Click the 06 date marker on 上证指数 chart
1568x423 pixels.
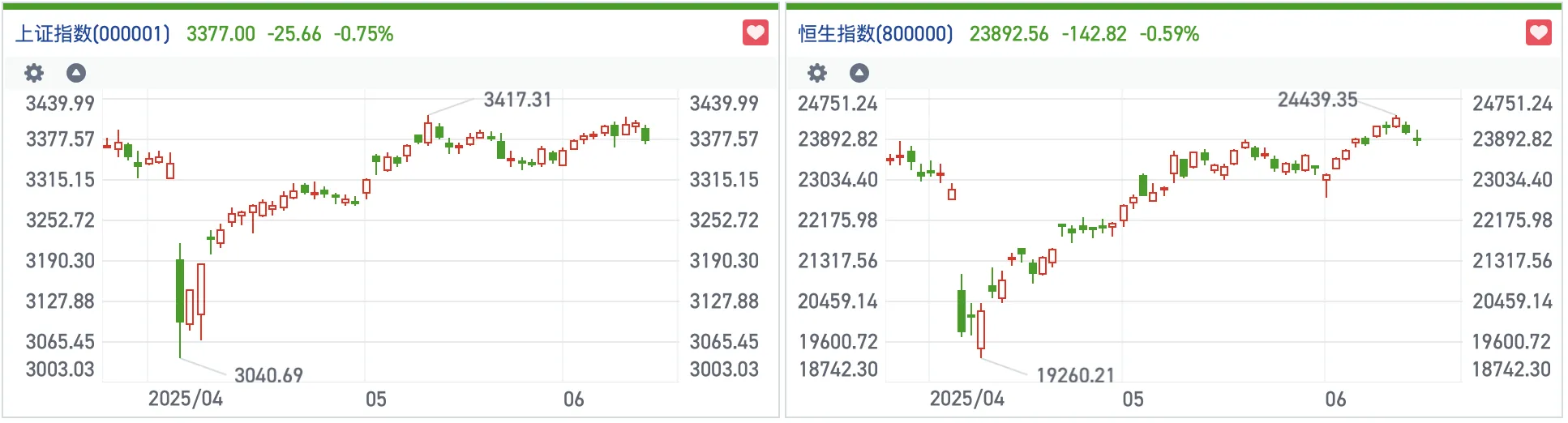[573, 399]
